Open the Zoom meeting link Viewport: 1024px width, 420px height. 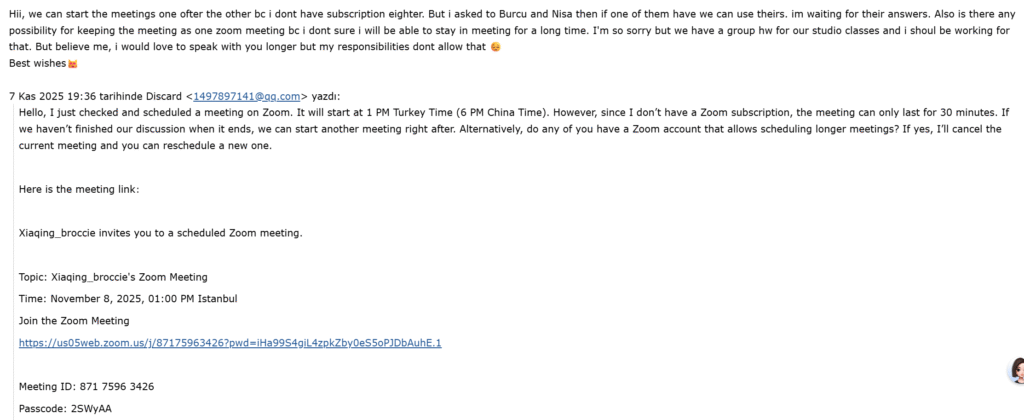pos(230,343)
